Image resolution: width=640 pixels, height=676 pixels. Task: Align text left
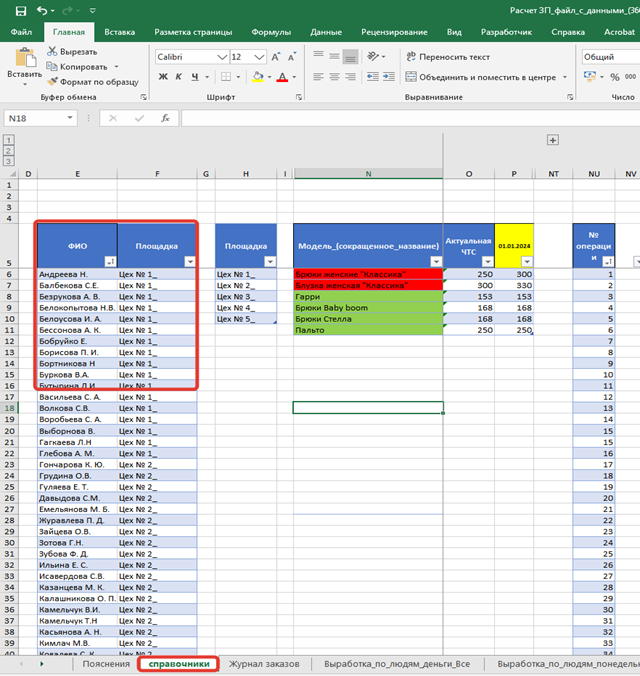pyautogui.click(x=319, y=77)
